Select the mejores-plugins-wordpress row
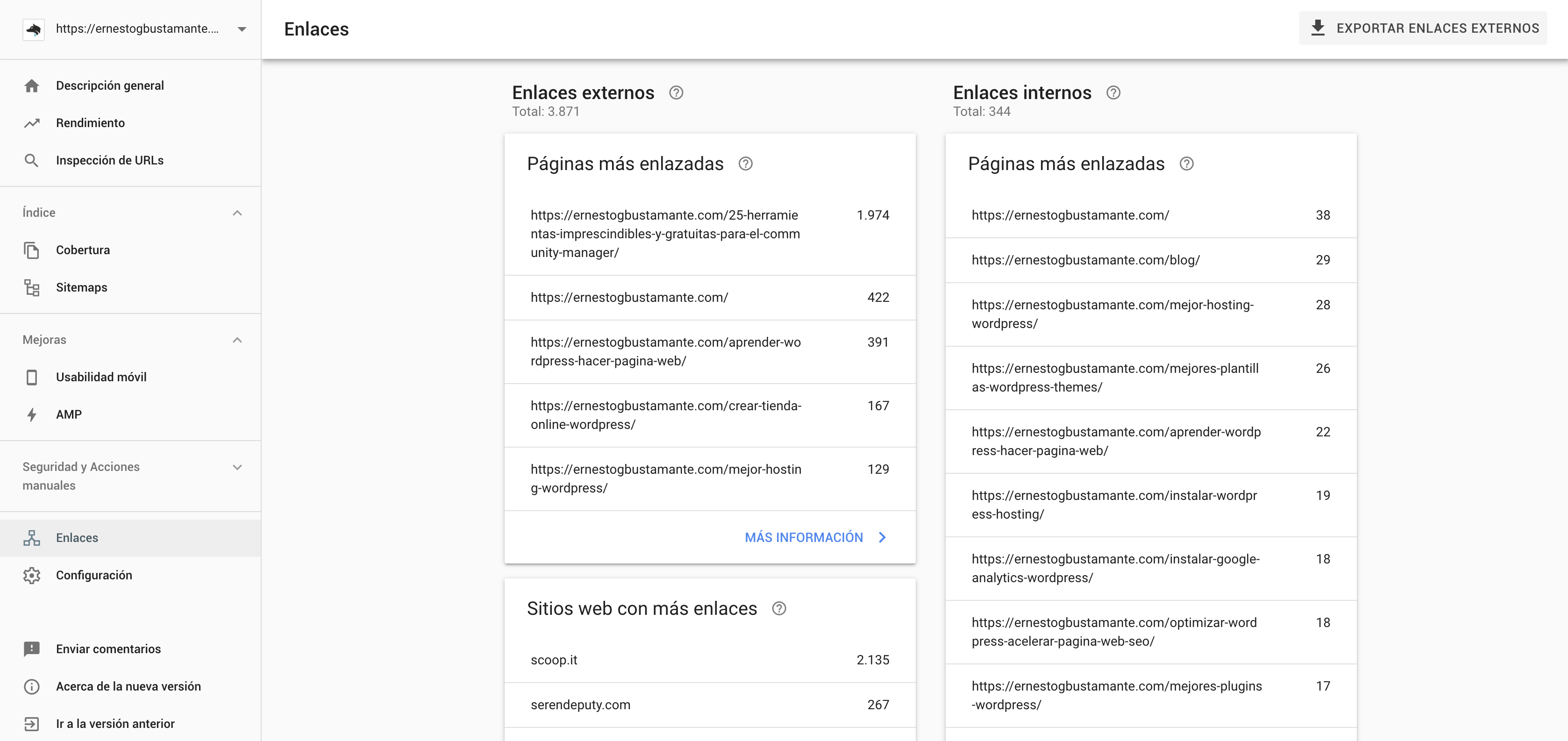The height and width of the screenshot is (741, 1568). 1150,696
